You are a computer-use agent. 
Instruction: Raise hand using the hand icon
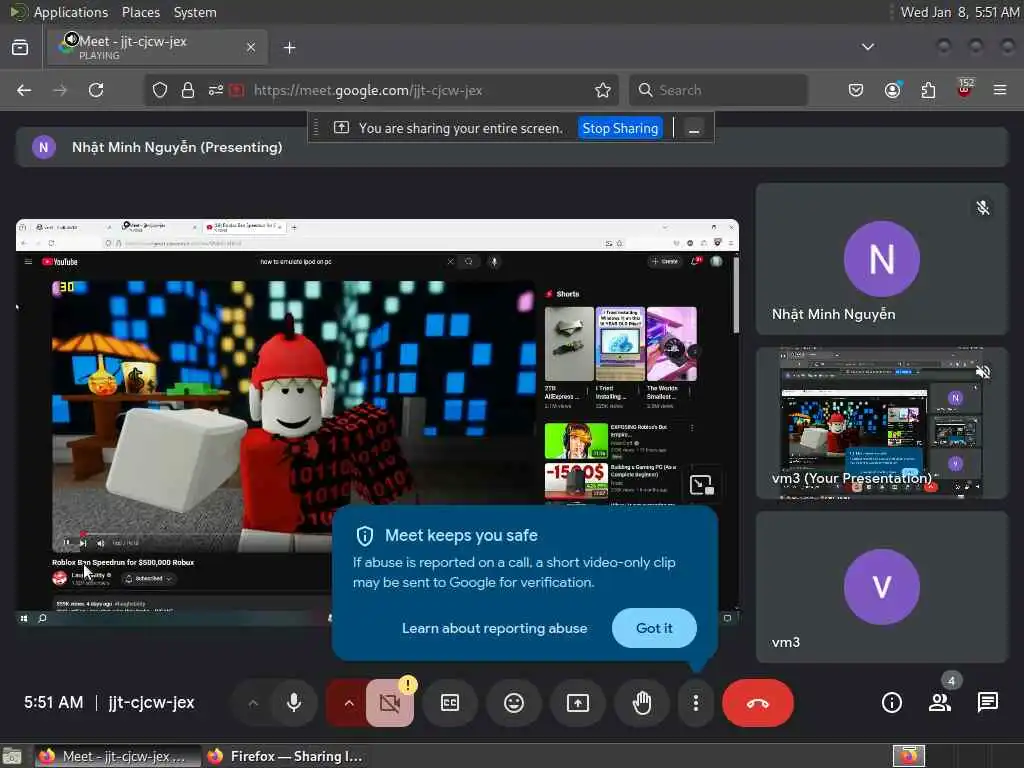click(643, 703)
